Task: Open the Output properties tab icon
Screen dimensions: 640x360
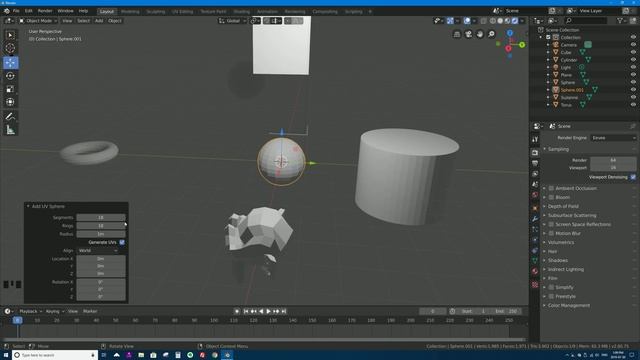Action: tap(535, 163)
